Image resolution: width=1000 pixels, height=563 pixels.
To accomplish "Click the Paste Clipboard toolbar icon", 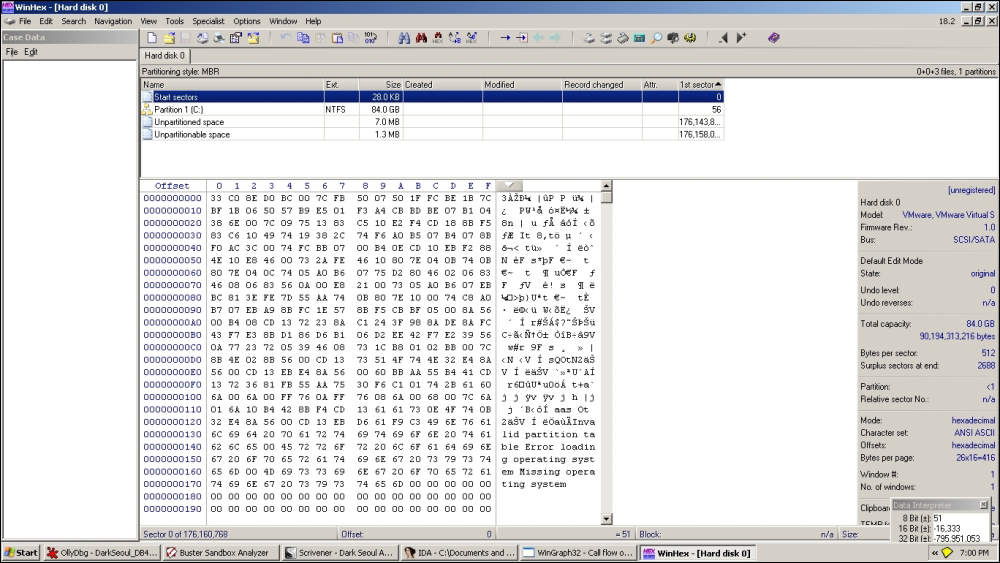I will 337,38.
